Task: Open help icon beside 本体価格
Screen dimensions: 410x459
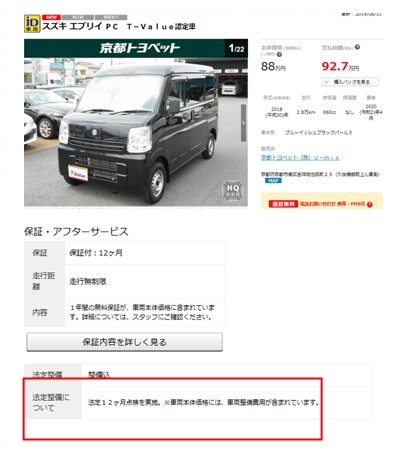Action: click(x=279, y=54)
